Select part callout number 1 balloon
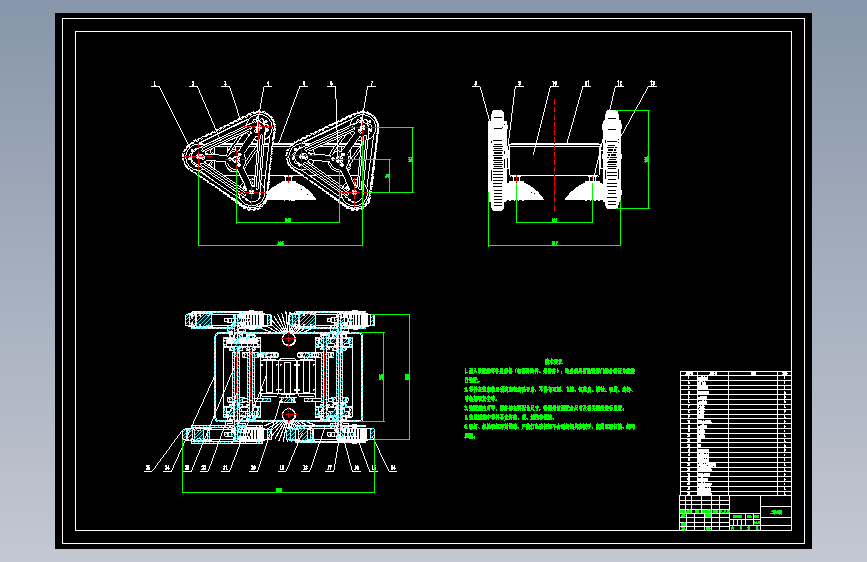 coord(154,84)
